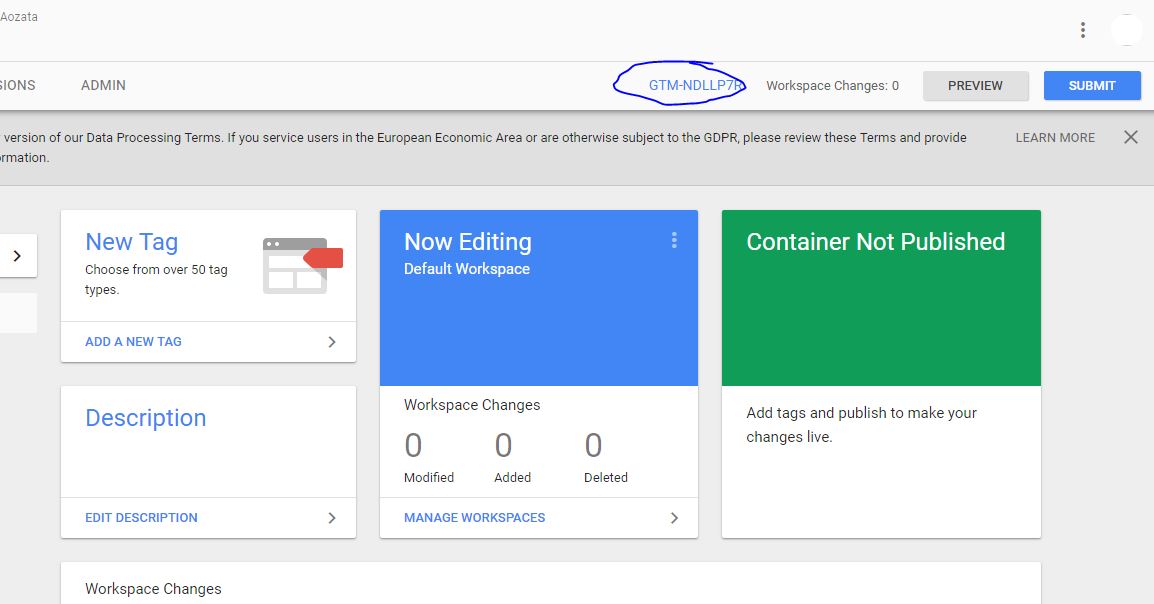Open the EDIT DESCRIPTION chevron
Screen dimensions: 1154x604
point(332,518)
